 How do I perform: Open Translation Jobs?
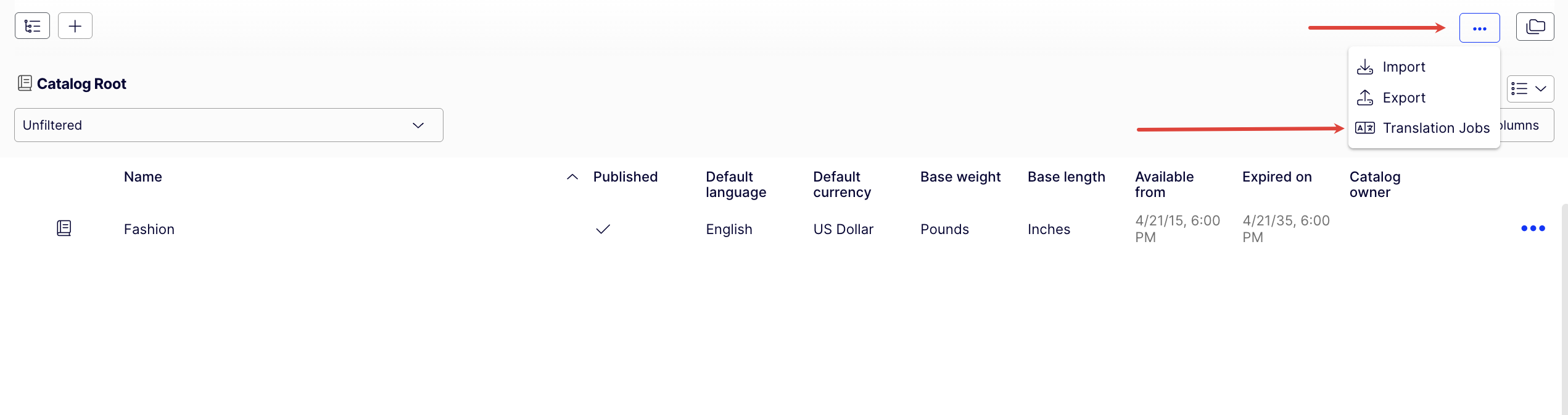point(1437,127)
